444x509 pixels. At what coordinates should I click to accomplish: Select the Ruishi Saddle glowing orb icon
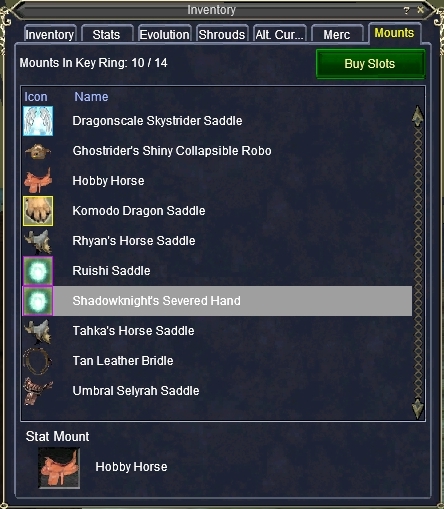38,271
